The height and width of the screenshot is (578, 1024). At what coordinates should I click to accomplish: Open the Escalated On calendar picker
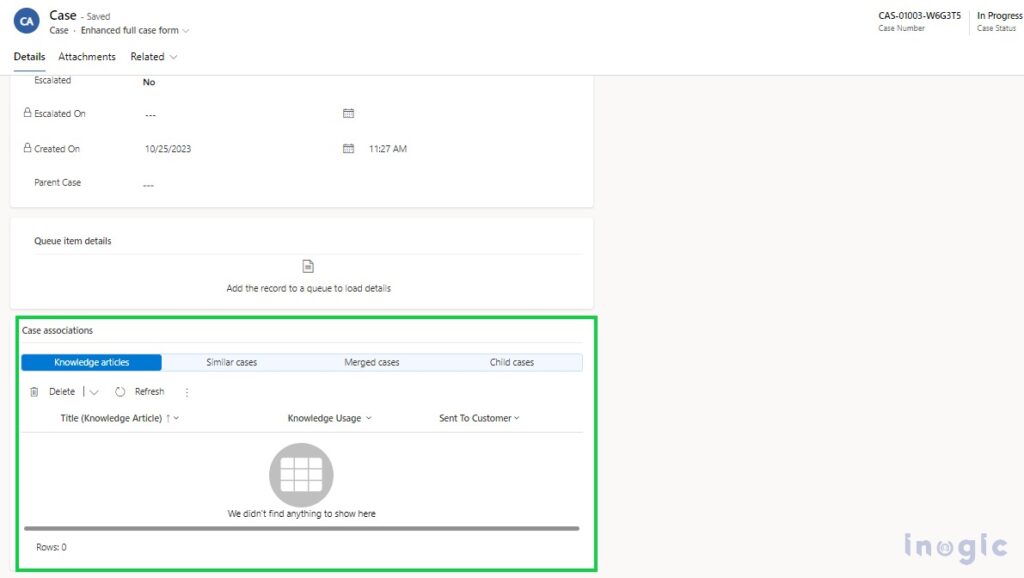348,113
